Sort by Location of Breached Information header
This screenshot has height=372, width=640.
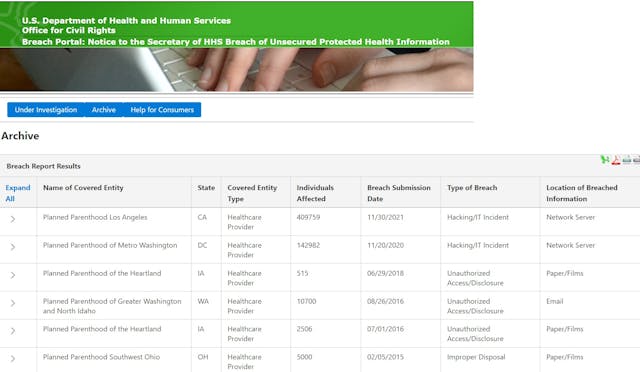click(582, 193)
